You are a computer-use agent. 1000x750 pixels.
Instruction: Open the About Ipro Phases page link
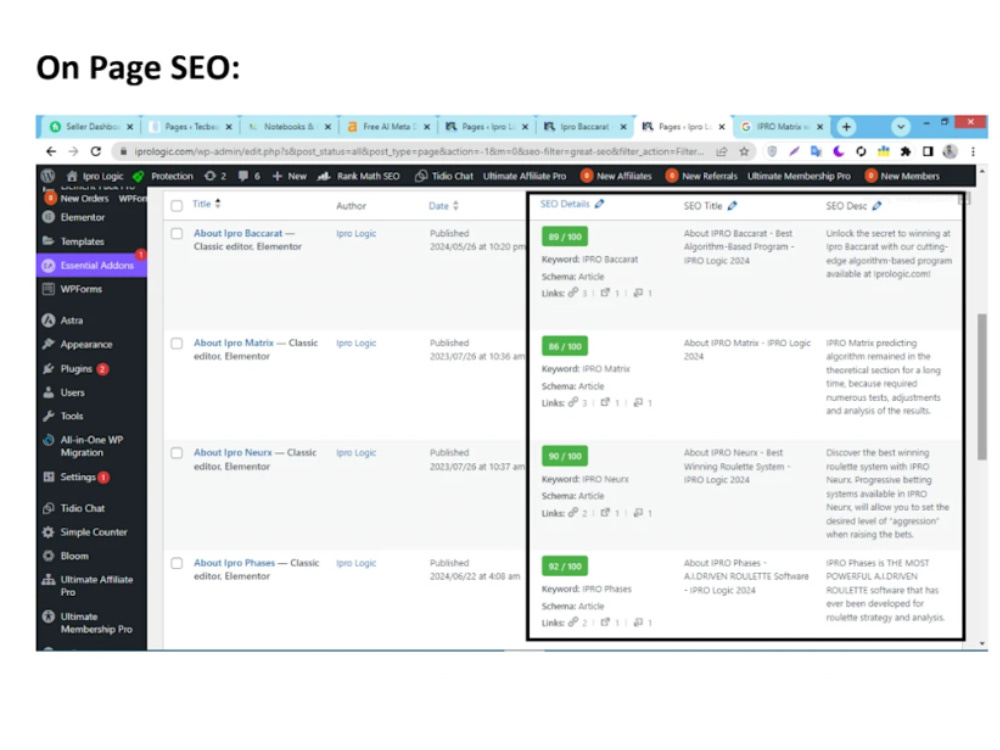[x=234, y=563]
